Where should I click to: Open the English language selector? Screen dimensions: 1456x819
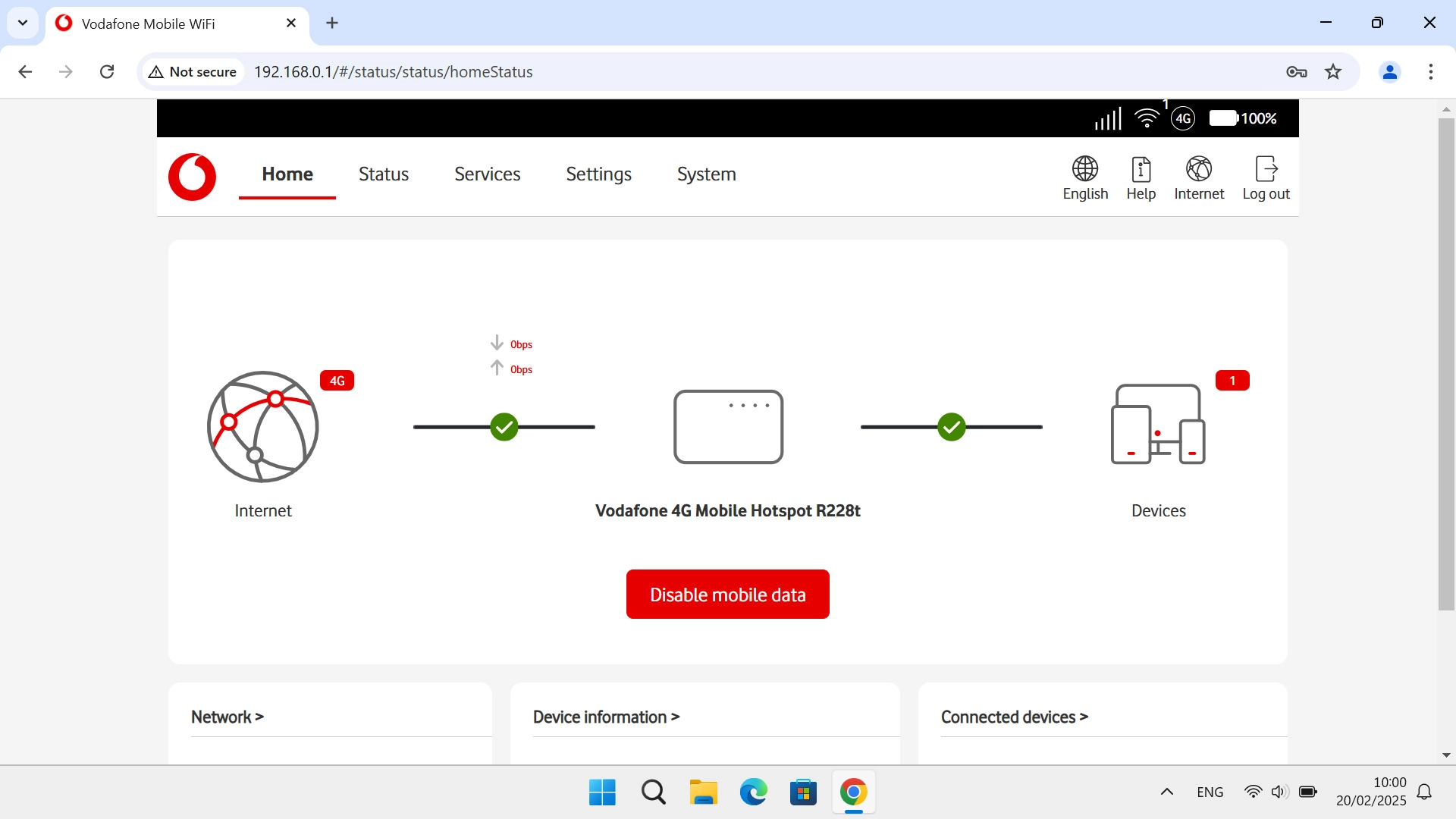(1085, 178)
